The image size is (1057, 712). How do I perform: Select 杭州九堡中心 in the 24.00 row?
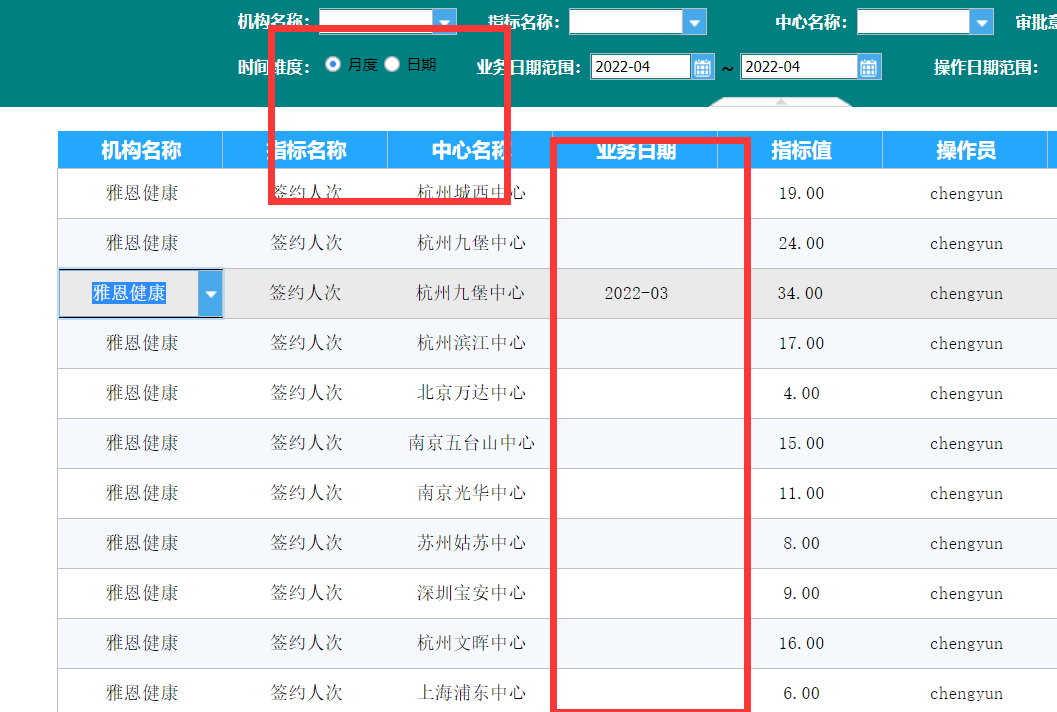471,243
